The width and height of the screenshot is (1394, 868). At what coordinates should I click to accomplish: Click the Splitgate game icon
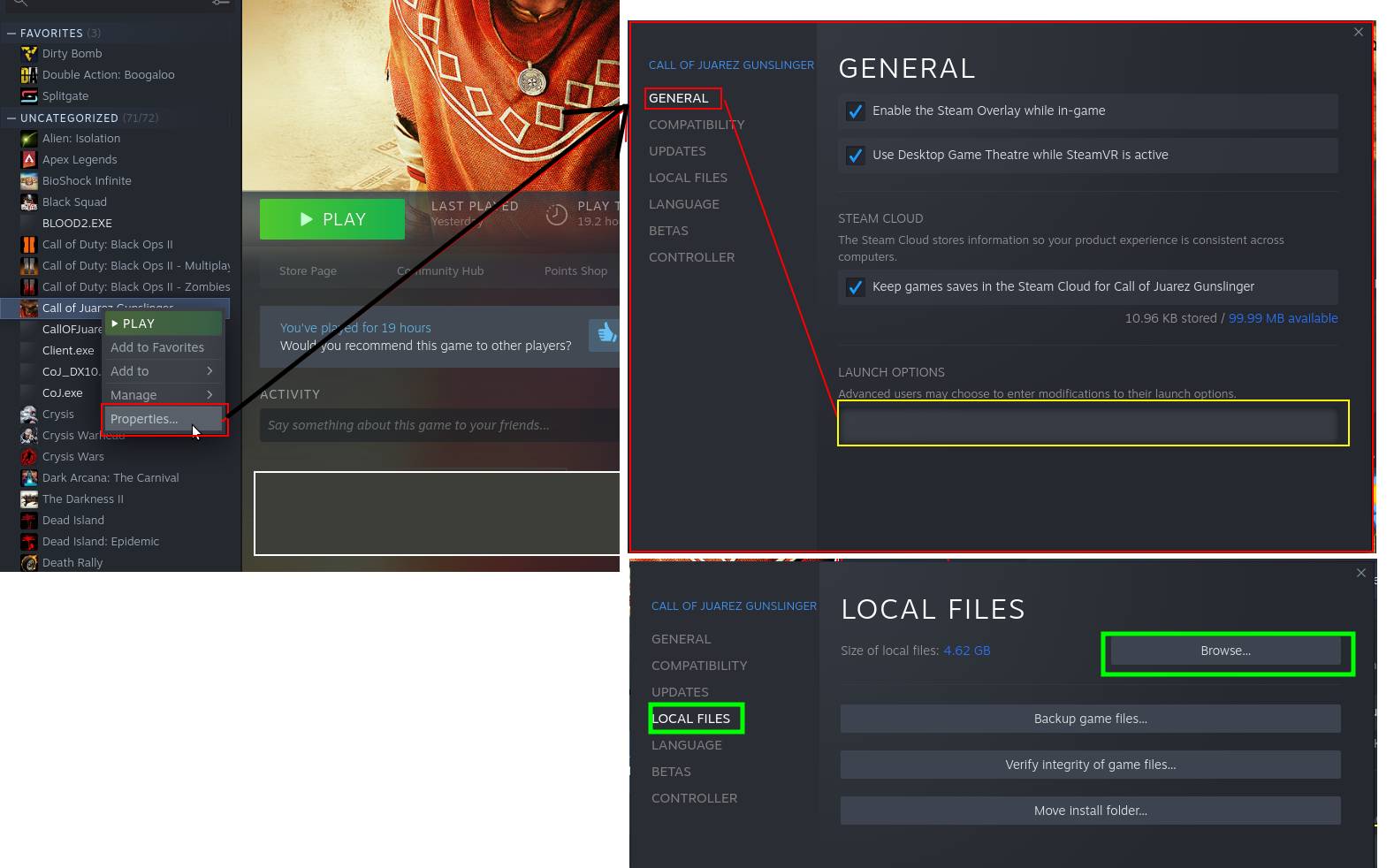(29, 96)
